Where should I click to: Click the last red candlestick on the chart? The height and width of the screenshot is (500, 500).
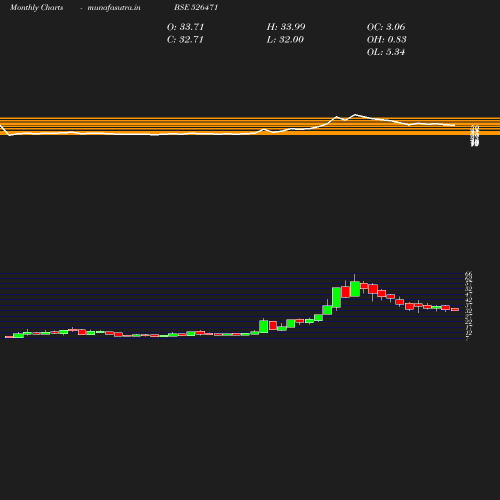455,309
